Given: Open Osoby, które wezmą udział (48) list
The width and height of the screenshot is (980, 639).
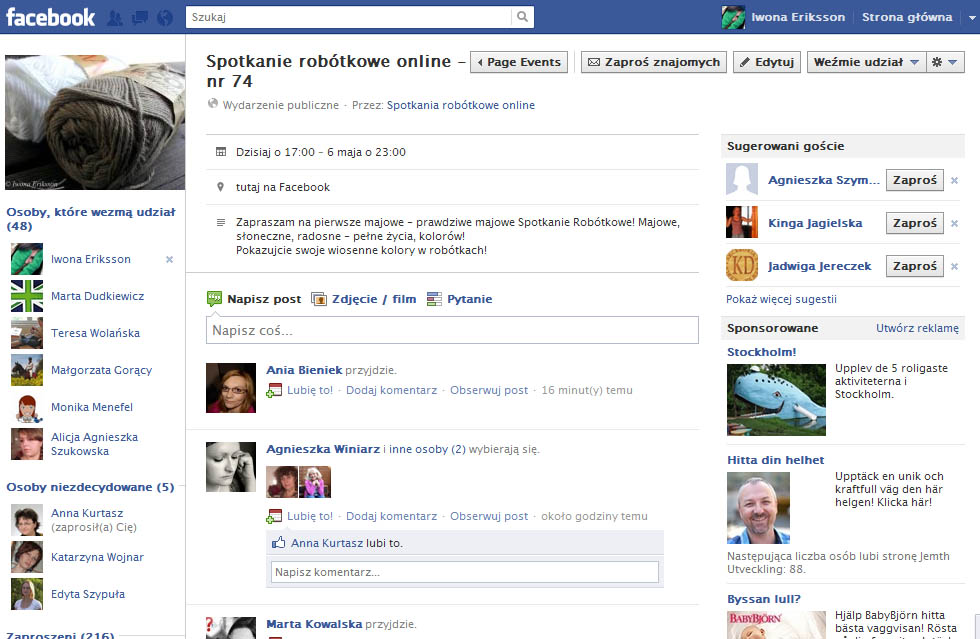Looking at the screenshot, I should pos(91,219).
